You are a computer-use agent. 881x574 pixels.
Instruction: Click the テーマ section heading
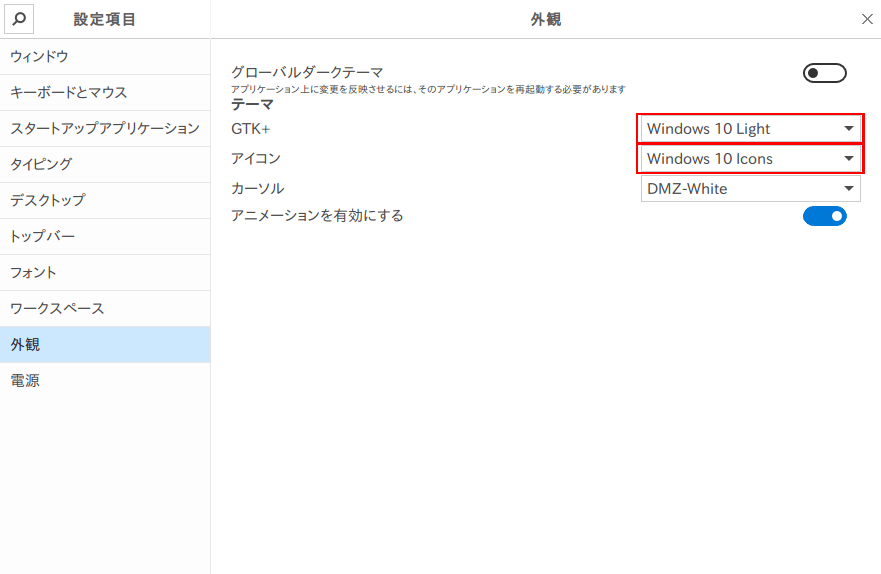tap(252, 104)
